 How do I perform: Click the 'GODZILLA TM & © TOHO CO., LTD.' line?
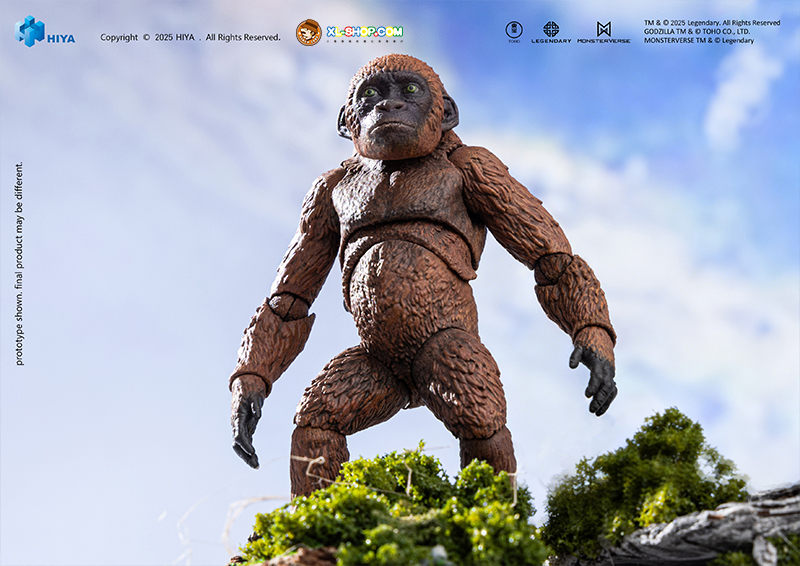pyautogui.click(x=698, y=31)
